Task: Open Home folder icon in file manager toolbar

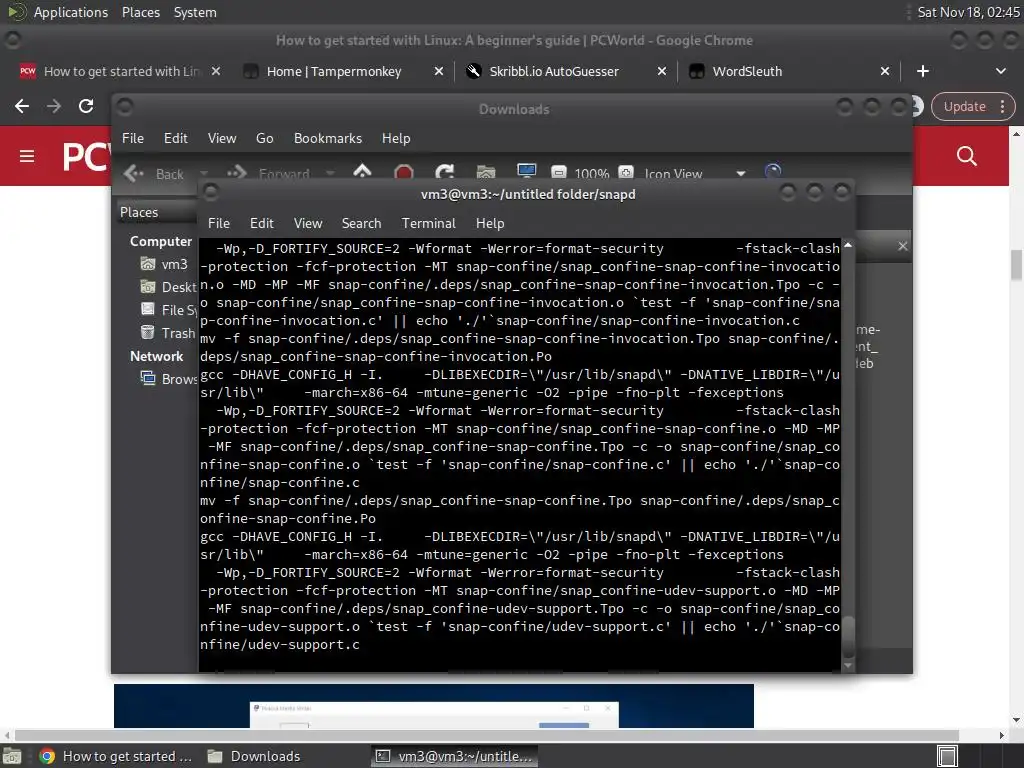Action: (486, 172)
